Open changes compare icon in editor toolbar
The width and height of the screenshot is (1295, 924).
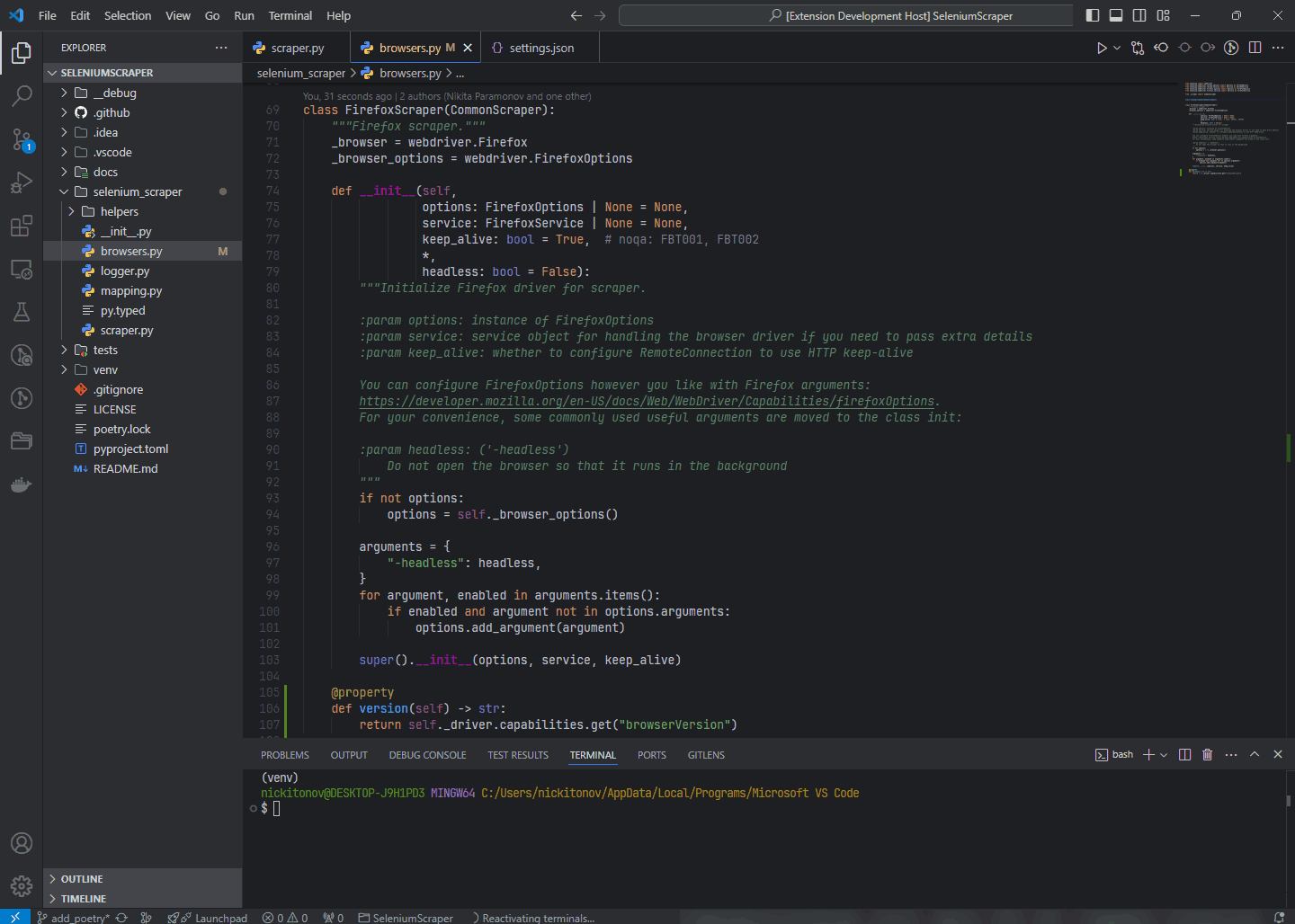coord(1138,48)
